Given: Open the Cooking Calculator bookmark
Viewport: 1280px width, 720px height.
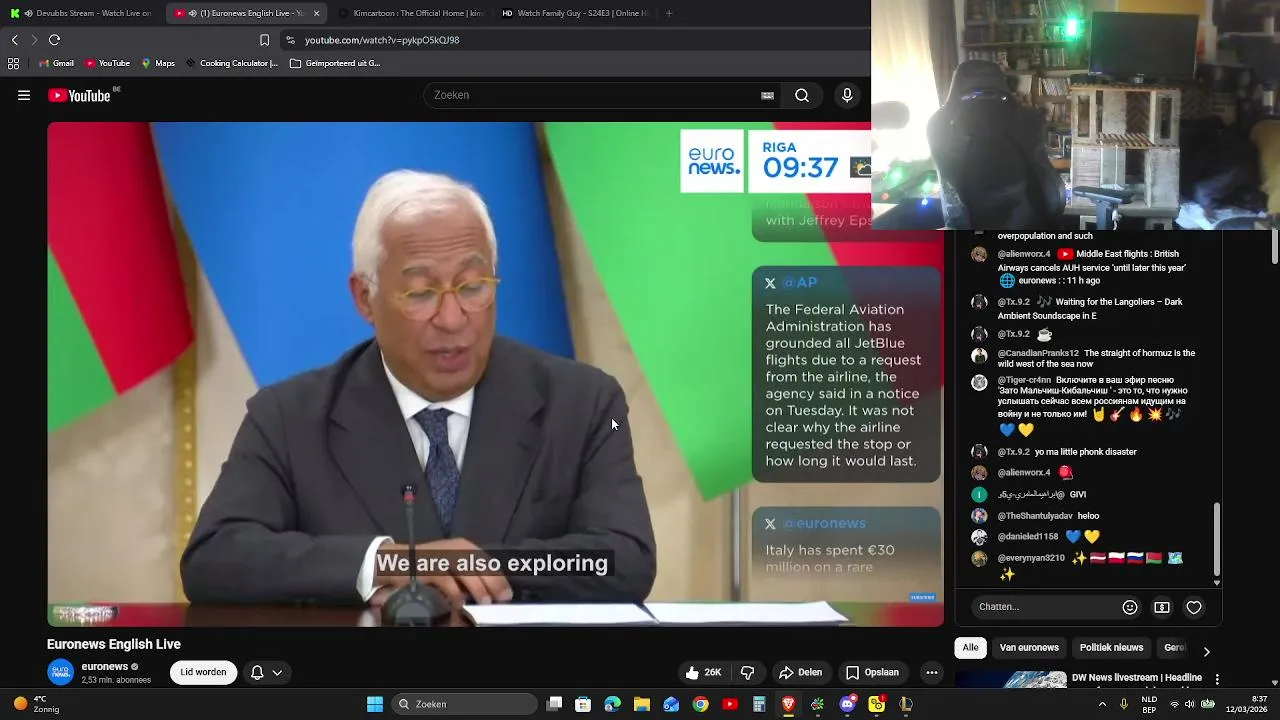Looking at the screenshot, I should [x=232, y=63].
